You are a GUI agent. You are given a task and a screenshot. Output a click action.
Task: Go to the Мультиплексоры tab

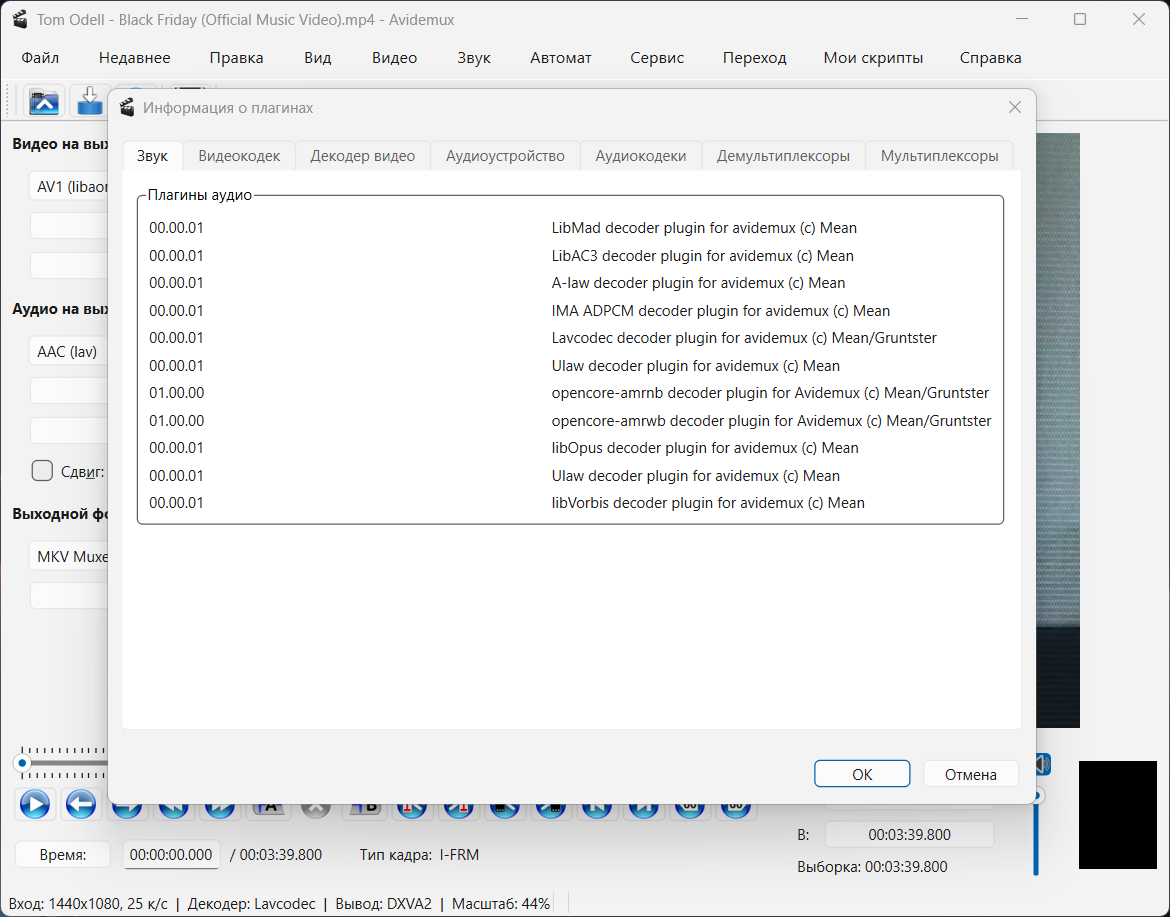(x=939, y=156)
